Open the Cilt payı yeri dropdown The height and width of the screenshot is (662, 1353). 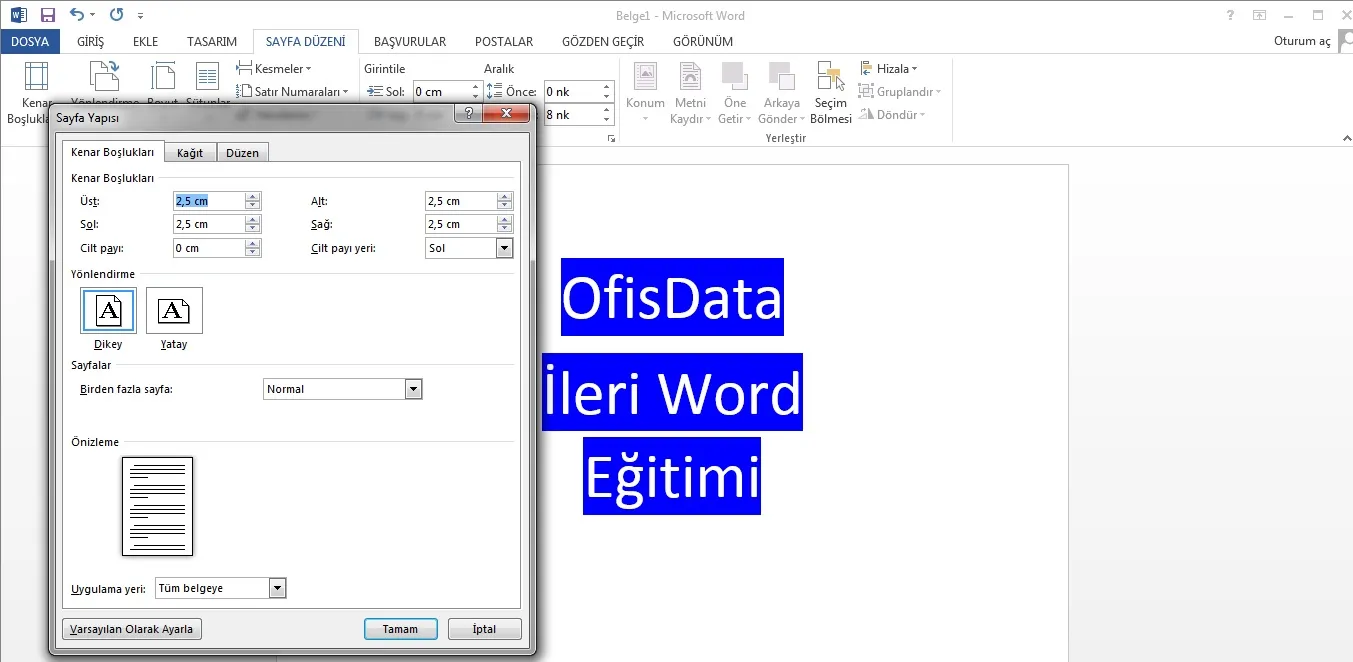click(x=504, y=248)
